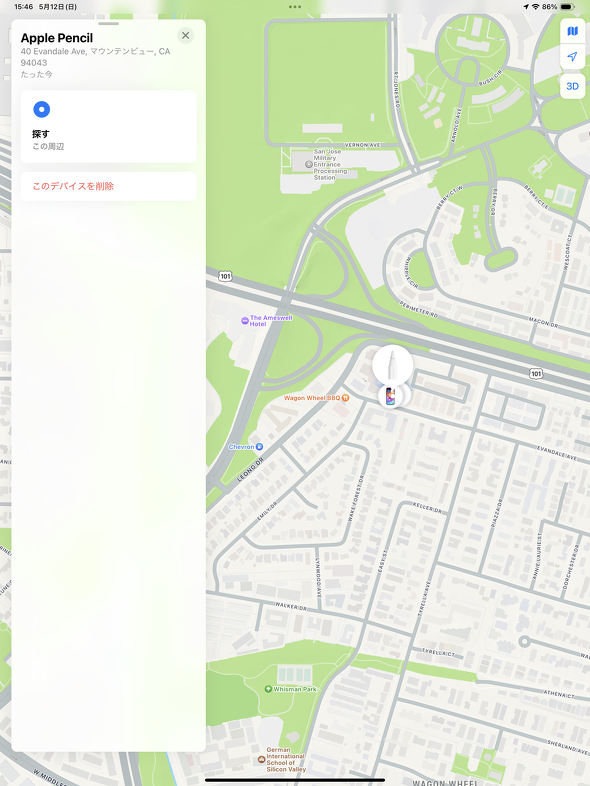Image resolution: width=590 pixels, height=786 pixels.
Task: Open the map mode selector icon
Action: pos(572,32)
